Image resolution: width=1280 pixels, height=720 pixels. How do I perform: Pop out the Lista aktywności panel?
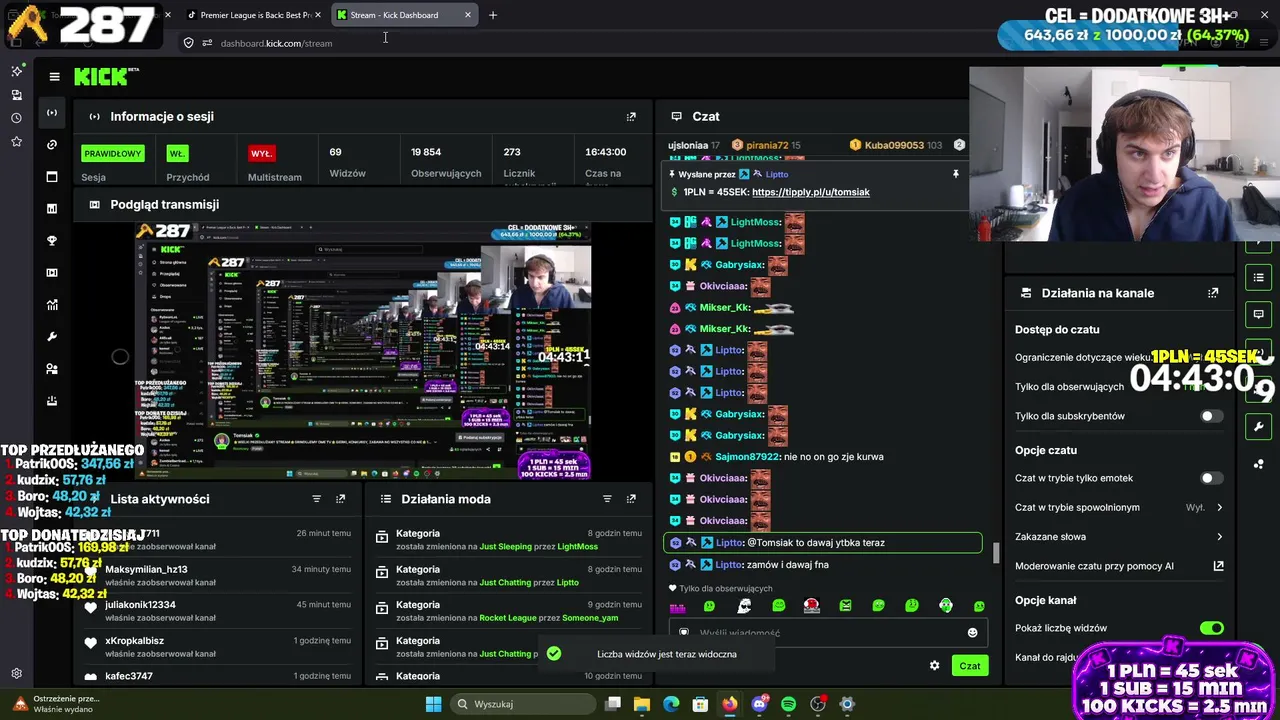pos(341,498)
